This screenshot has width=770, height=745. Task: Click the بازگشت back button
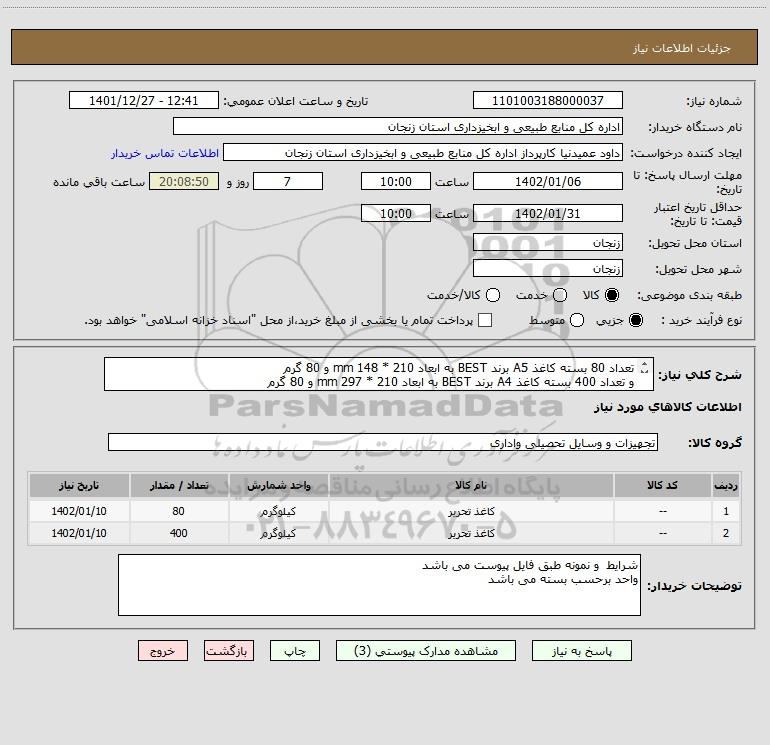pos(229,651)
